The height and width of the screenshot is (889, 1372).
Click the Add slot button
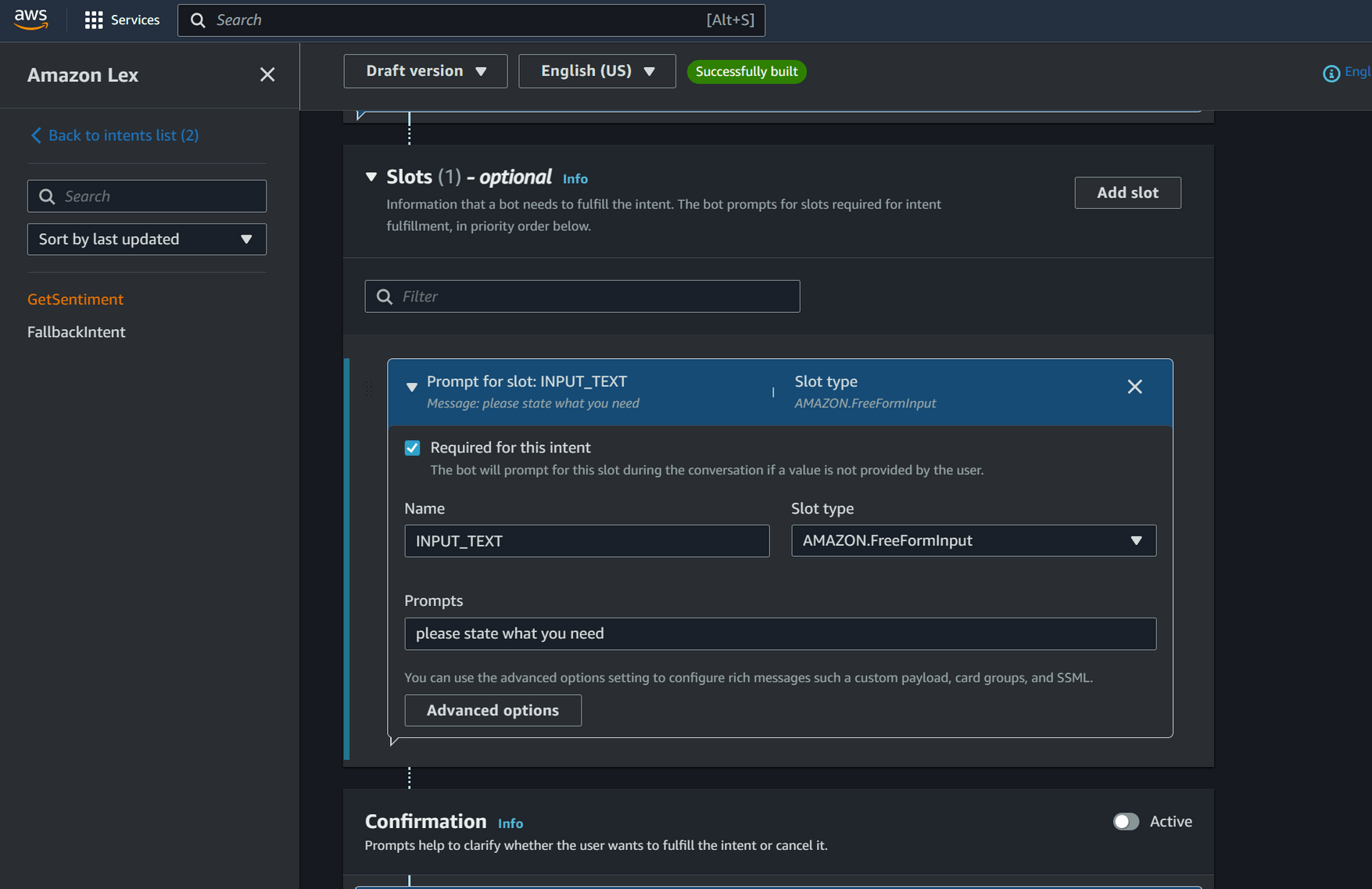click(1127, 192)
